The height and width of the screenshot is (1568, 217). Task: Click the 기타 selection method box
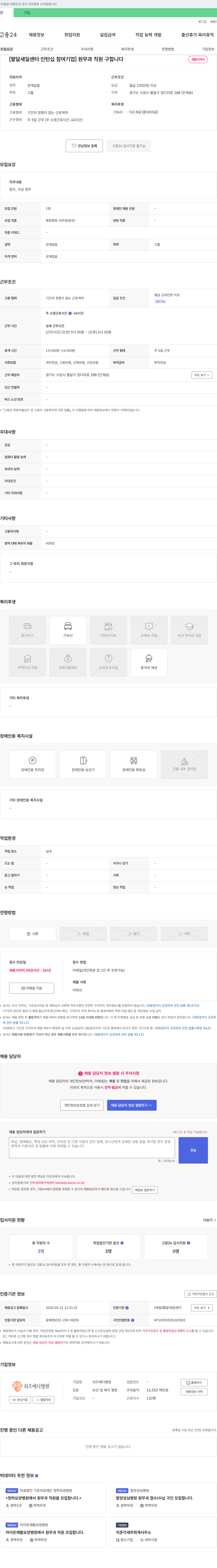pyautogui.click(x=184, y=934)
